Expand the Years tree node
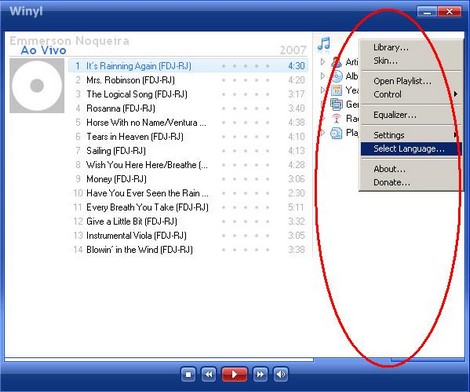This screenshot has height=392, width=470. pyautogui.click(x=322, y=90)
